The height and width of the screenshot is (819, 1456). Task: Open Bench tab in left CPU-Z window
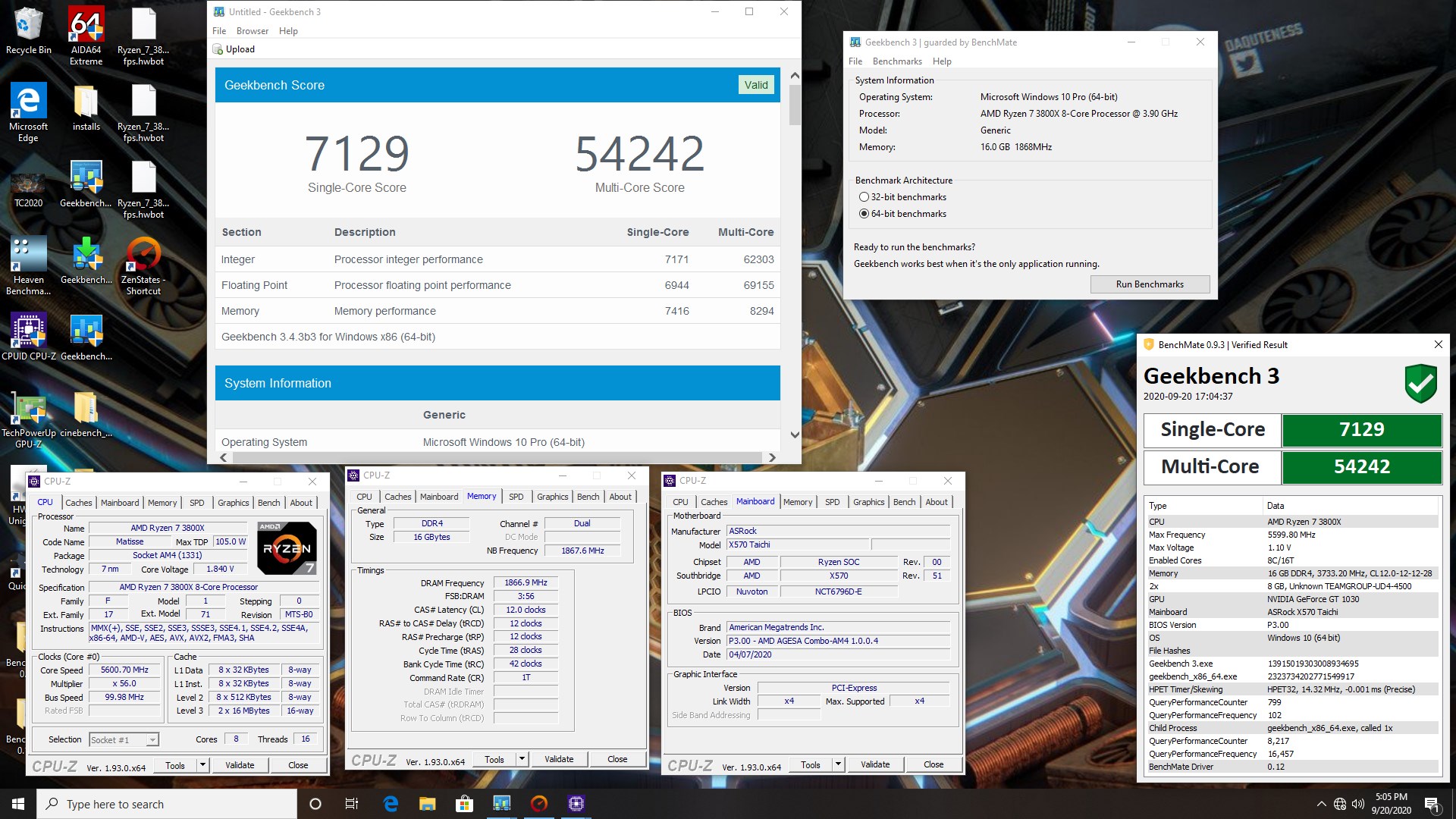click(268, 503)
